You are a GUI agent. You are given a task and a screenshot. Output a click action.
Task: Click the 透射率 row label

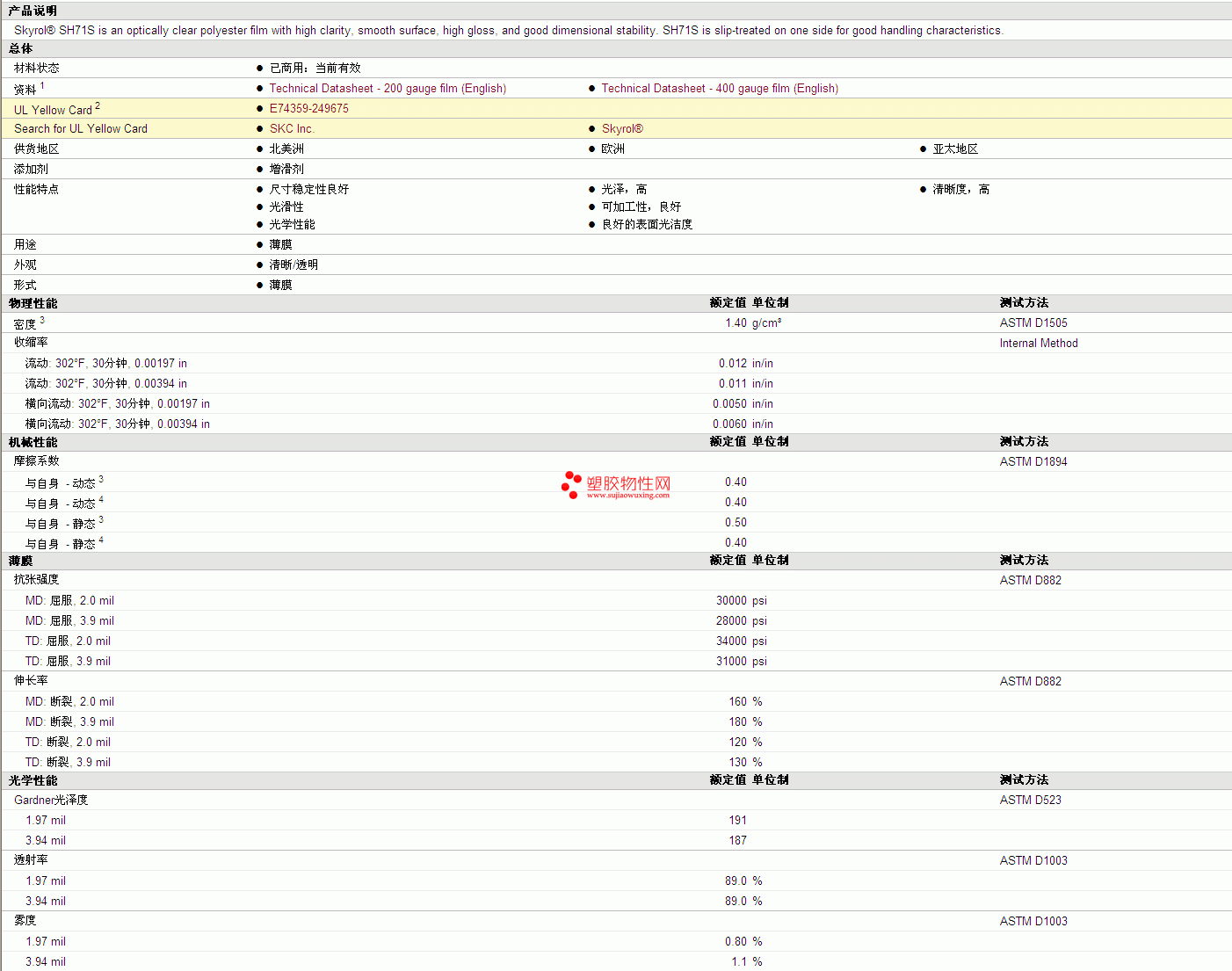click(31, 859)
